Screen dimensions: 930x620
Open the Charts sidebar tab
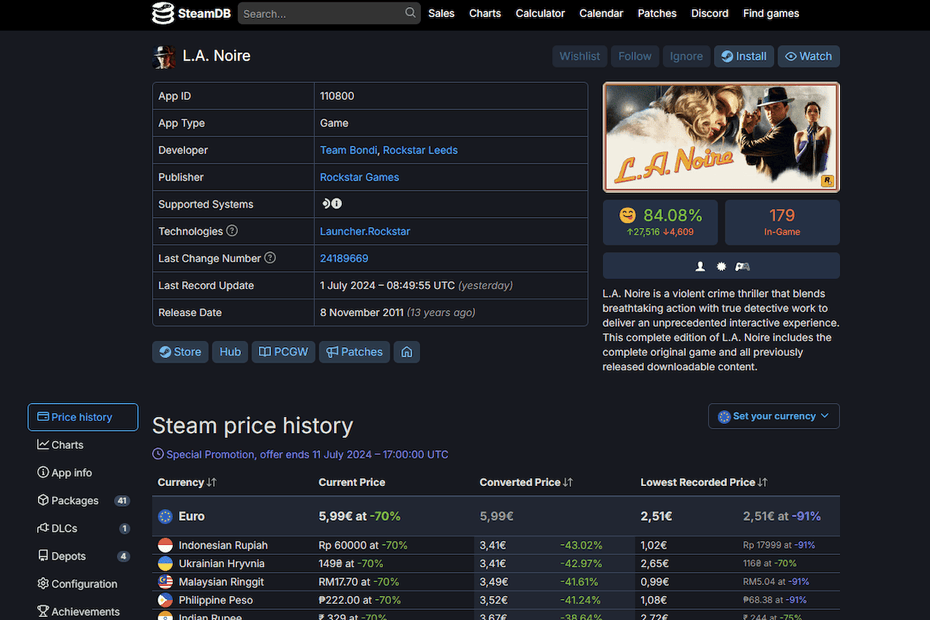pyautogui.click(x=67, y=445)
